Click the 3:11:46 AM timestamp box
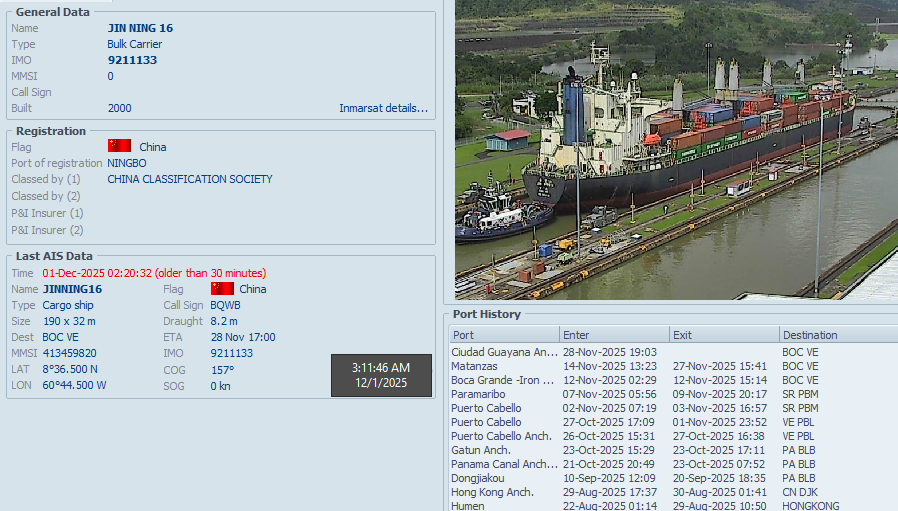898x511 pixels. click(381, 375)
